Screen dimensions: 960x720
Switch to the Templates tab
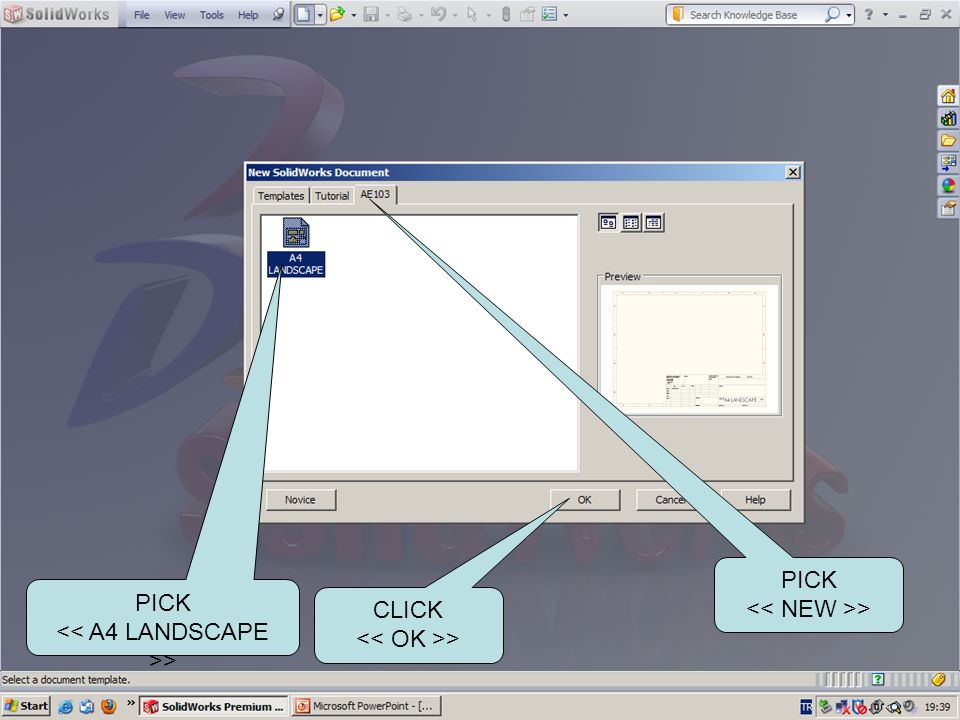click(x=280, y=195)
